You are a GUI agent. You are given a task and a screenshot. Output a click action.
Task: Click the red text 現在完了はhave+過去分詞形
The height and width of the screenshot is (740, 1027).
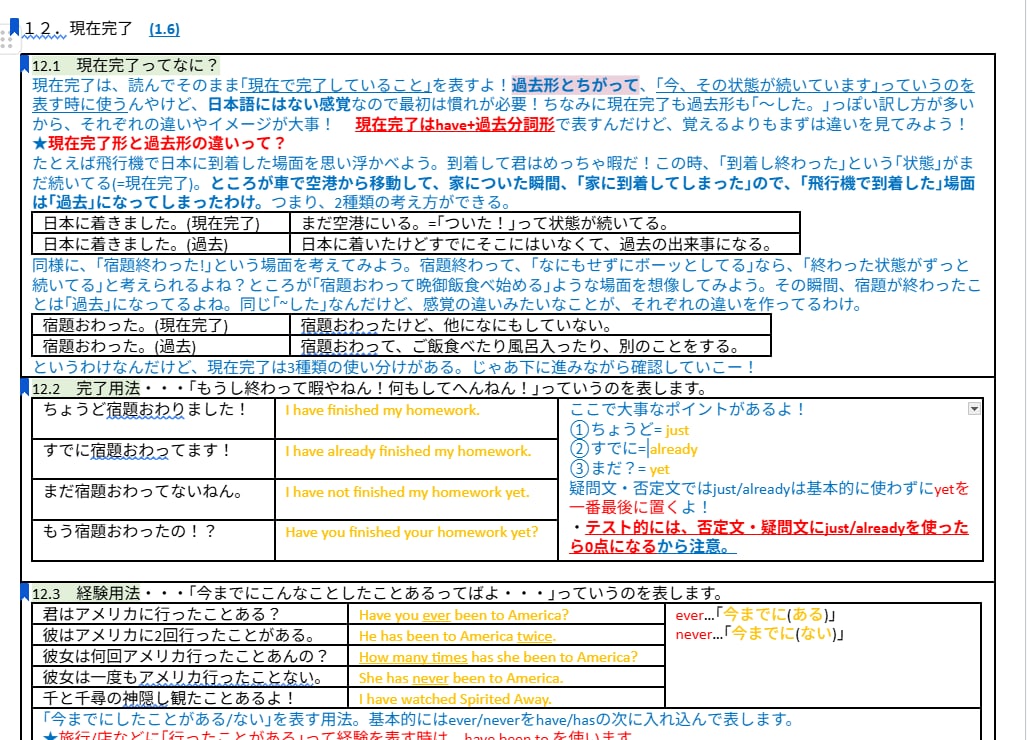point(455,124)
